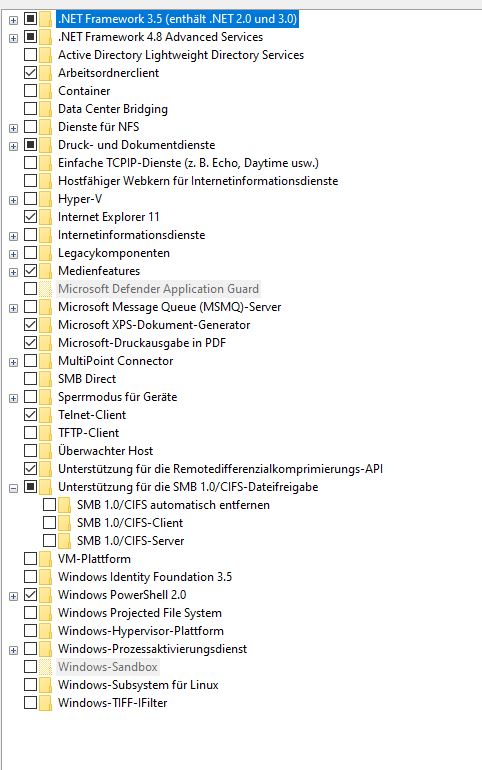Click folder icon beside Überwachter Host
Image resolution: width=482 pixels, height=770 pixels.
[46, 451]
